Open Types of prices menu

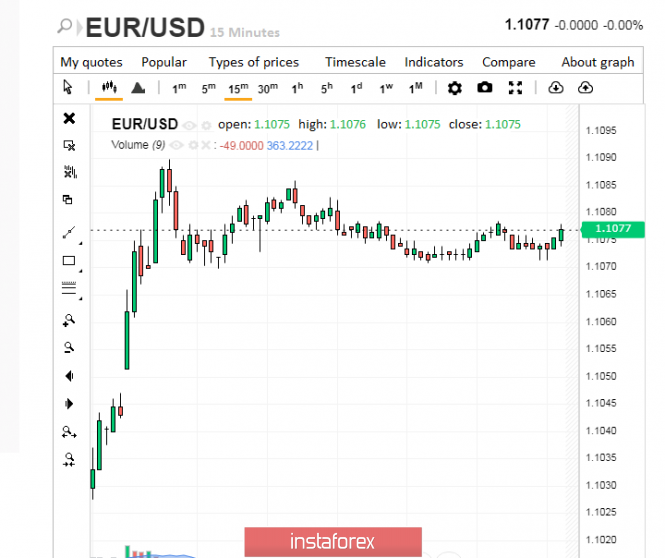click(254, 62)
